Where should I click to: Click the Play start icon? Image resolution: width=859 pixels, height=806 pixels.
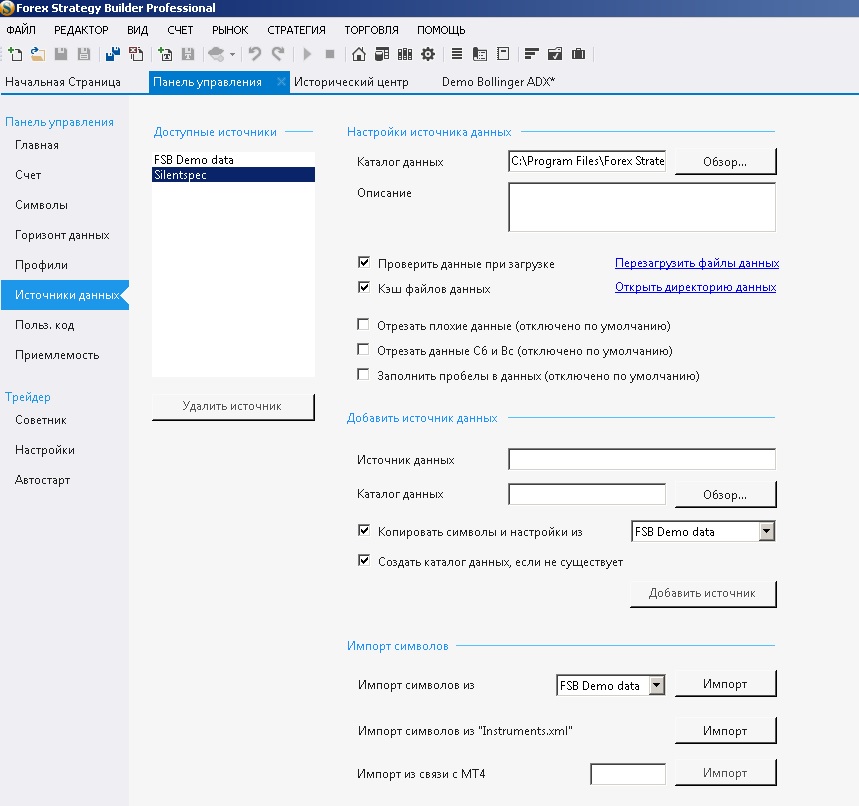pos(307,54)
